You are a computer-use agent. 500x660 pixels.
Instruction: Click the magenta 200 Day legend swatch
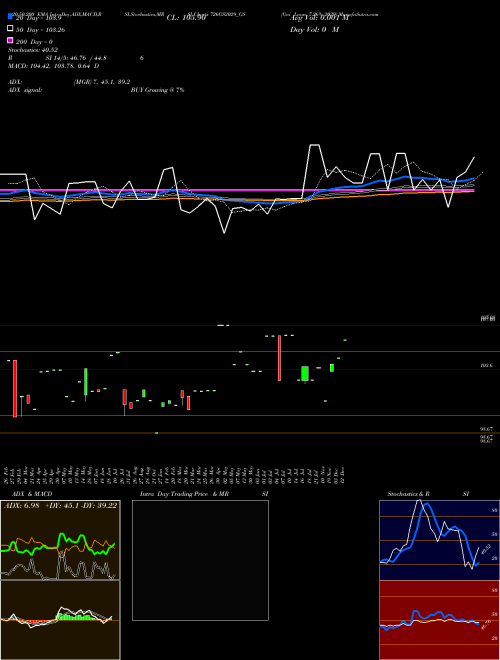[10, 40]
